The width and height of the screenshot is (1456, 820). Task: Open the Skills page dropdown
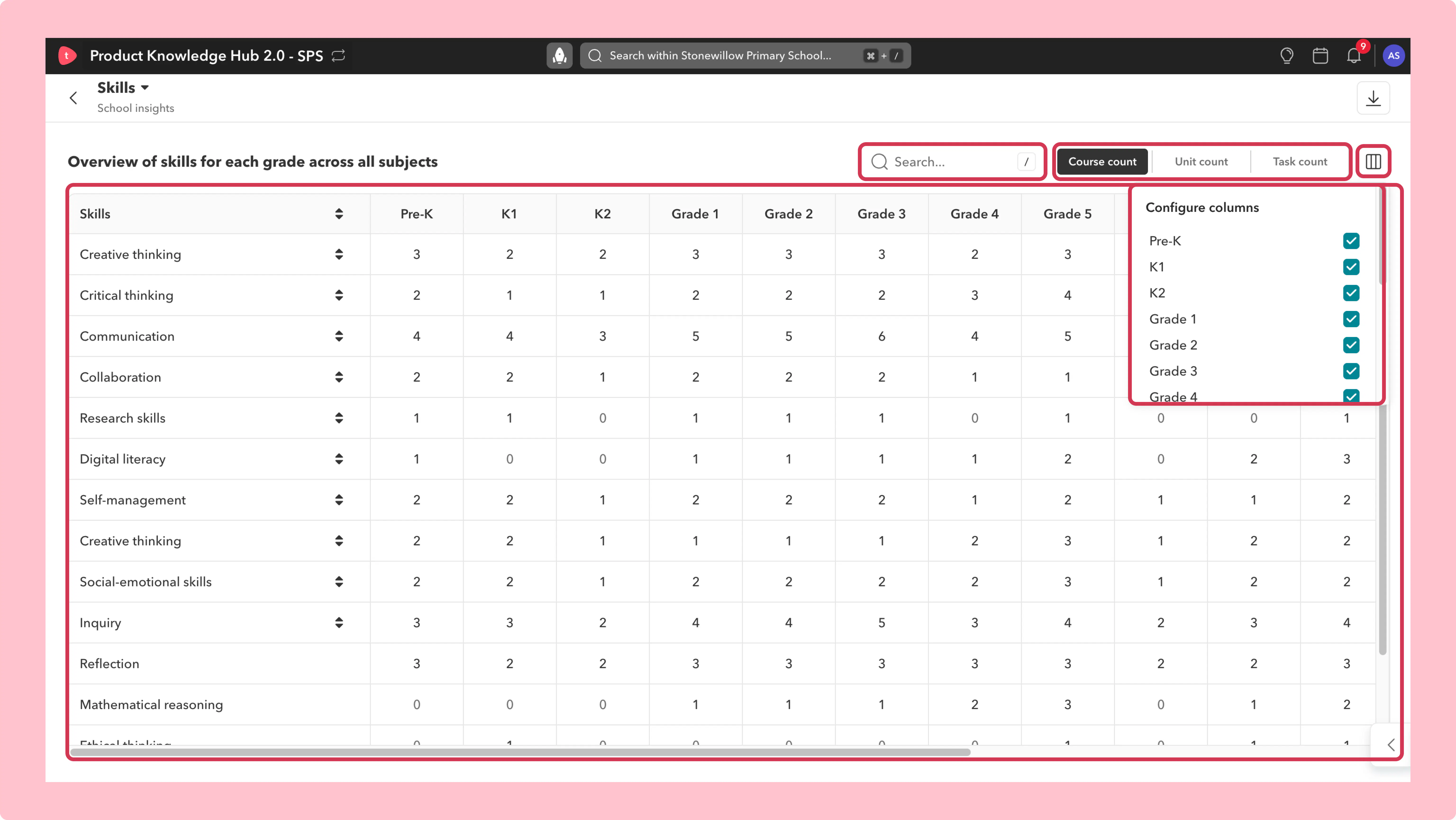[x=123, y=88]
